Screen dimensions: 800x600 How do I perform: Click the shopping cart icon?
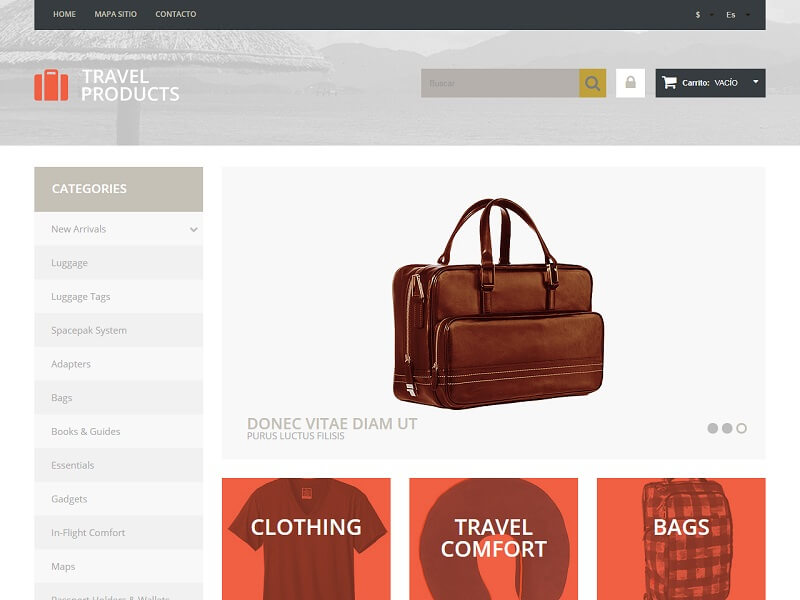coord(669,83)
